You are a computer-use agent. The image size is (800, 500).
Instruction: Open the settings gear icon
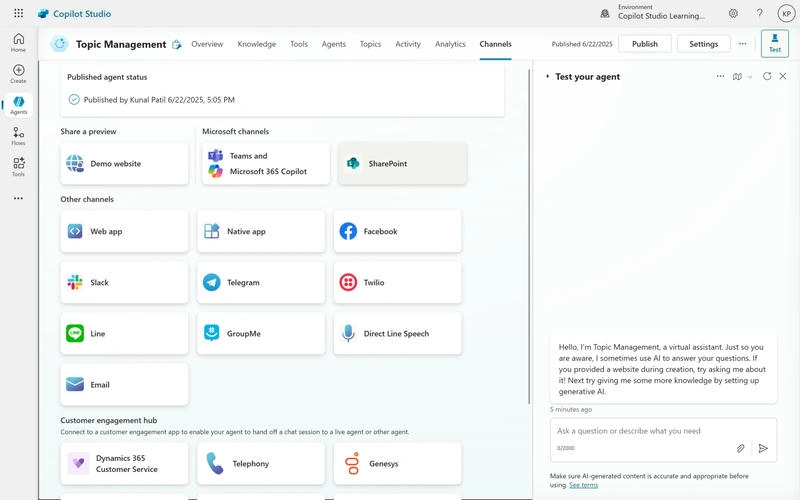click(733, 13)
